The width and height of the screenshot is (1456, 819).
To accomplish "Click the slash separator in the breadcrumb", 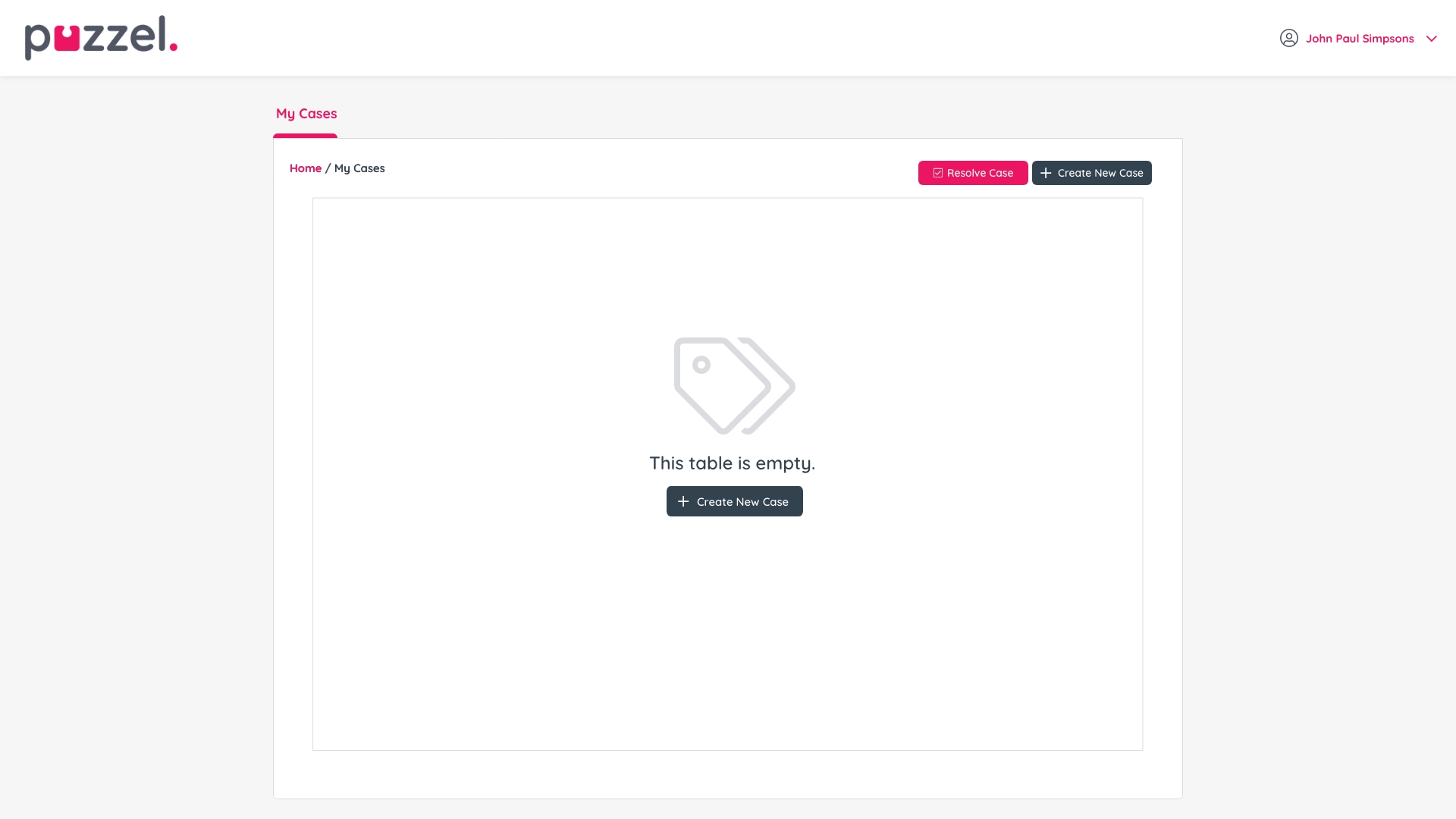I will tap(328, 168).
